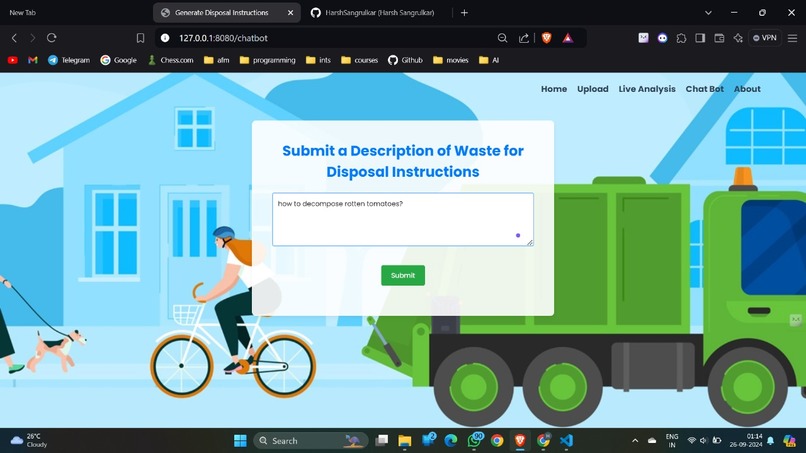Image resolution: width=806 pixels, height=453 pixels.
Task: Open Brave Shields lion icon
Action: [x=546, y=38]
